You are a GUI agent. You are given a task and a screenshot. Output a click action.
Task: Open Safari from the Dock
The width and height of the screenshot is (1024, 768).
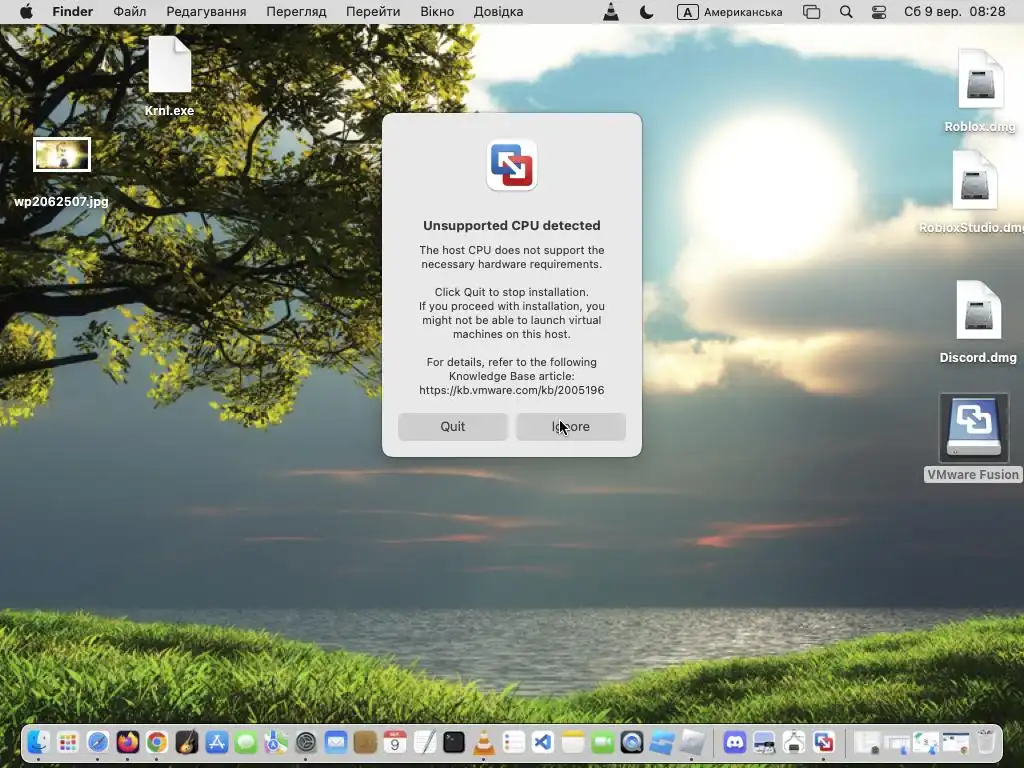pyautogui.click(x=98, y=743)
